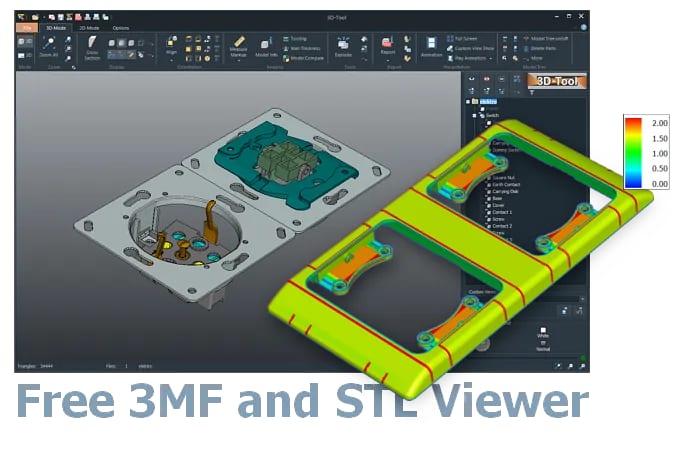Open the Report tool
The width and height of the screenshot is (680, 450).
click(387, 46)
